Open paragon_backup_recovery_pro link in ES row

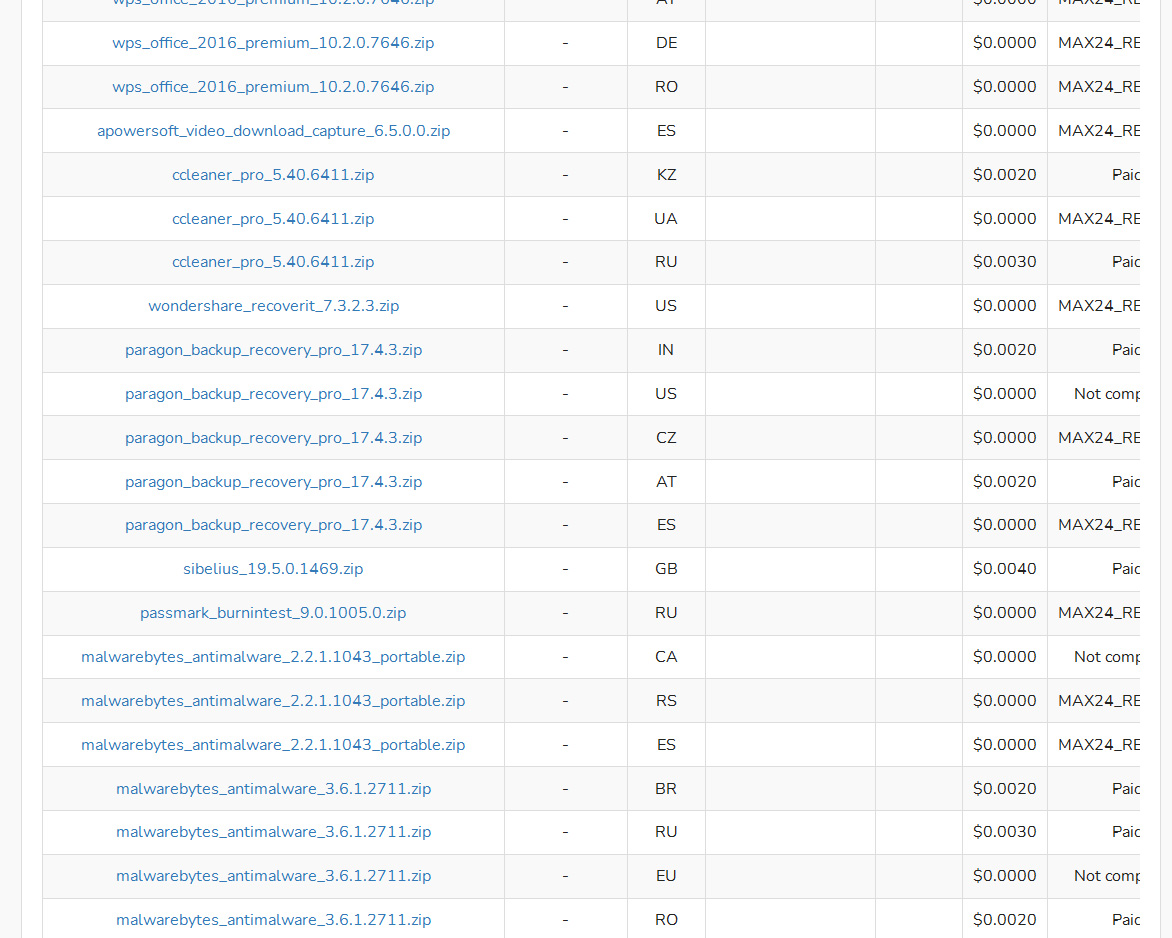tap(274, 525)
